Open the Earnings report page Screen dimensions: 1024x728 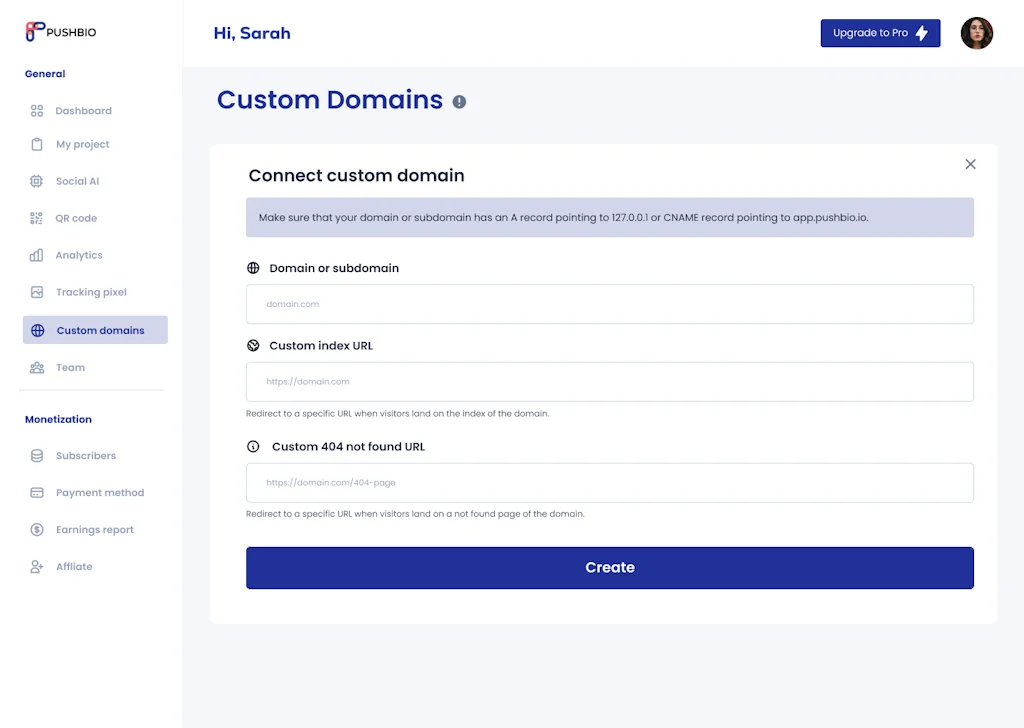point(94,529)
